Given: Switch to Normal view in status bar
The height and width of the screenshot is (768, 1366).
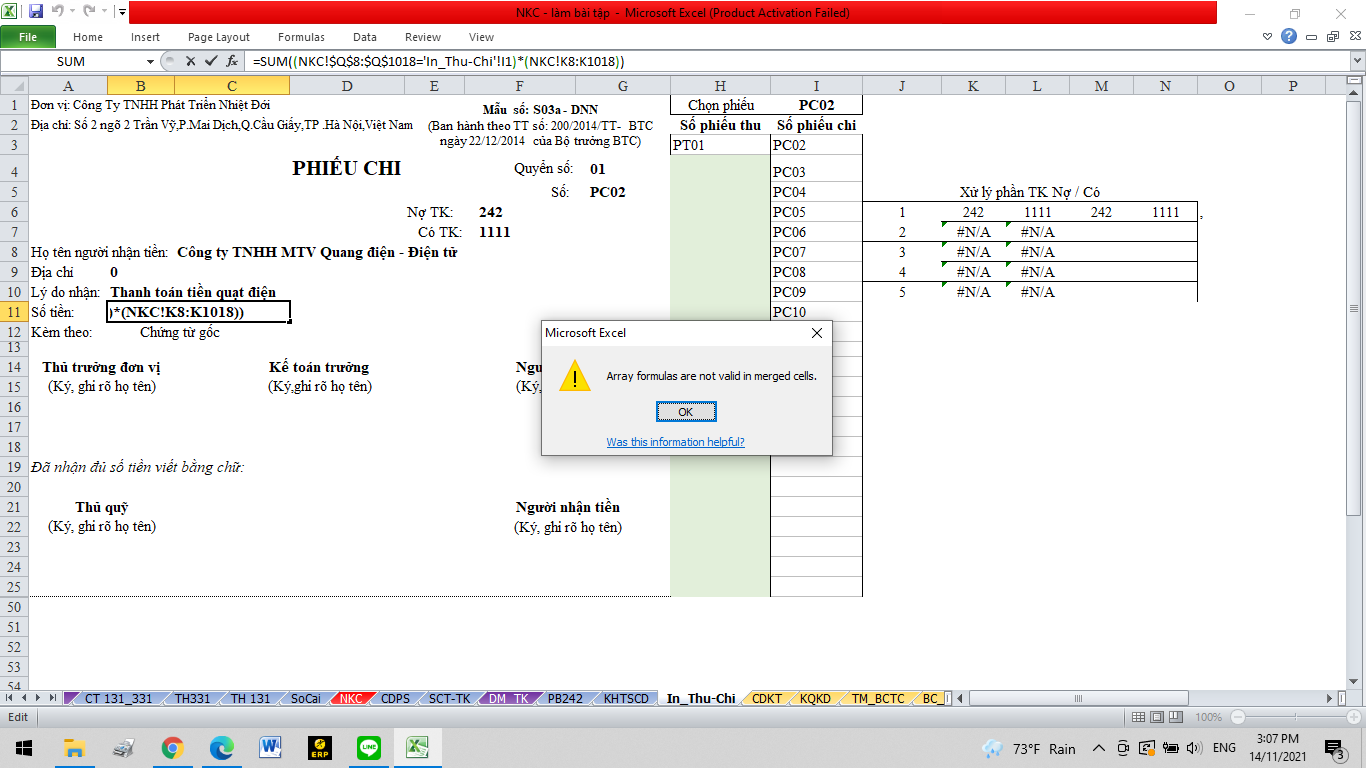Looking at the screenshot, I should 1137,717.
